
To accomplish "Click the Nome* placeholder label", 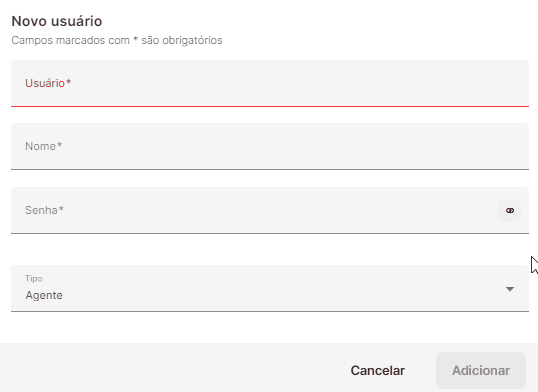I will point(44,146).
